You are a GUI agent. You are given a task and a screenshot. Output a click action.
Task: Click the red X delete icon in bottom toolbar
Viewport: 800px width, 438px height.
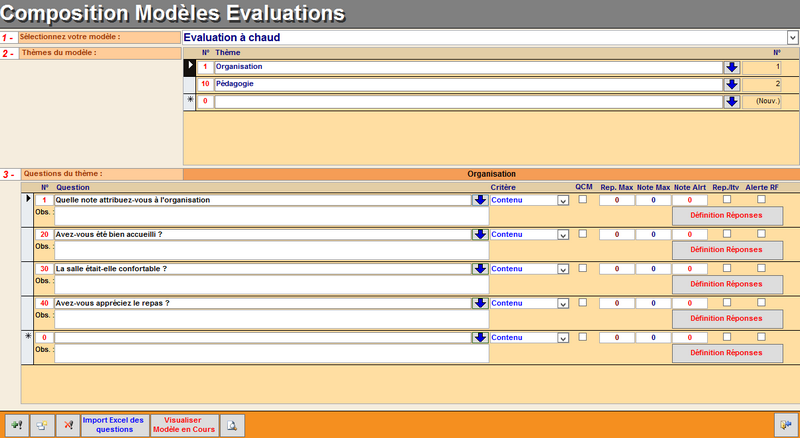coord(67,425)
